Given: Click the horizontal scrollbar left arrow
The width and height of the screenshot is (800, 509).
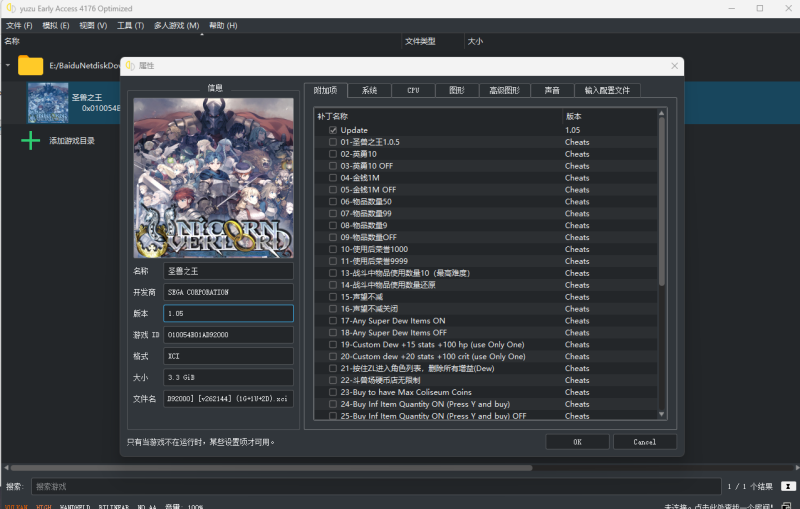Looking at the screenshot, I should pos(6,467).
